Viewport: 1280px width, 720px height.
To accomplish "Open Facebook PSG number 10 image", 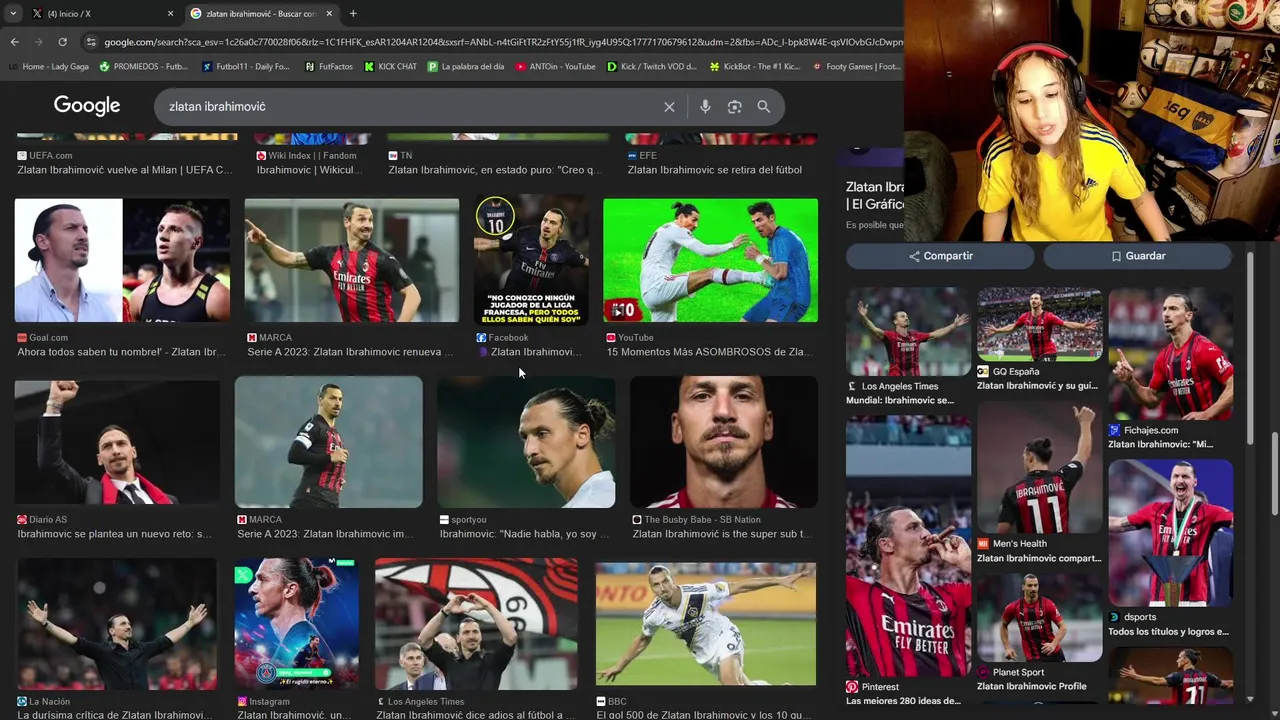I will [531, 260].
